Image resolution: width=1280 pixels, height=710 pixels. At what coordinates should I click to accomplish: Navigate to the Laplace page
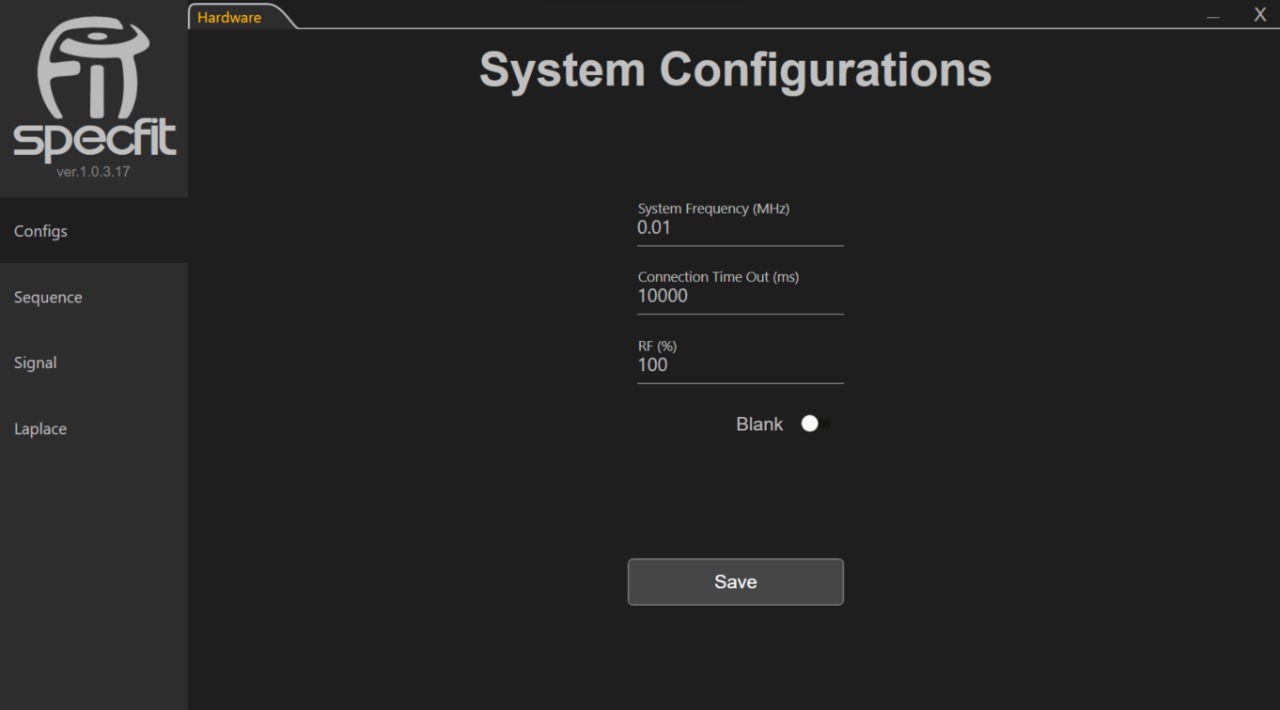coord(40,429)
